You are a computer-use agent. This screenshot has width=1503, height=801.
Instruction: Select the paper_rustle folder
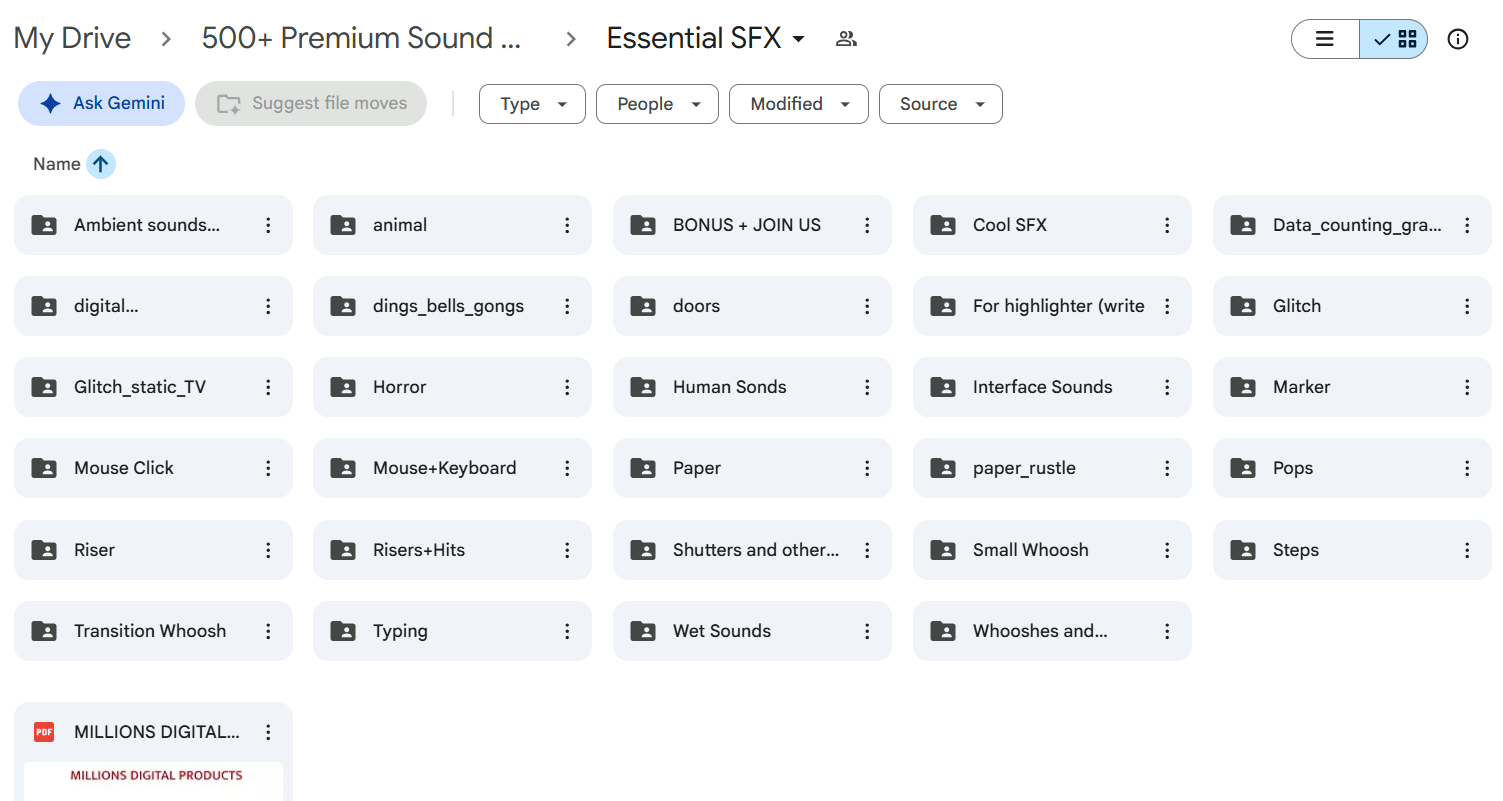(1052, 468)
